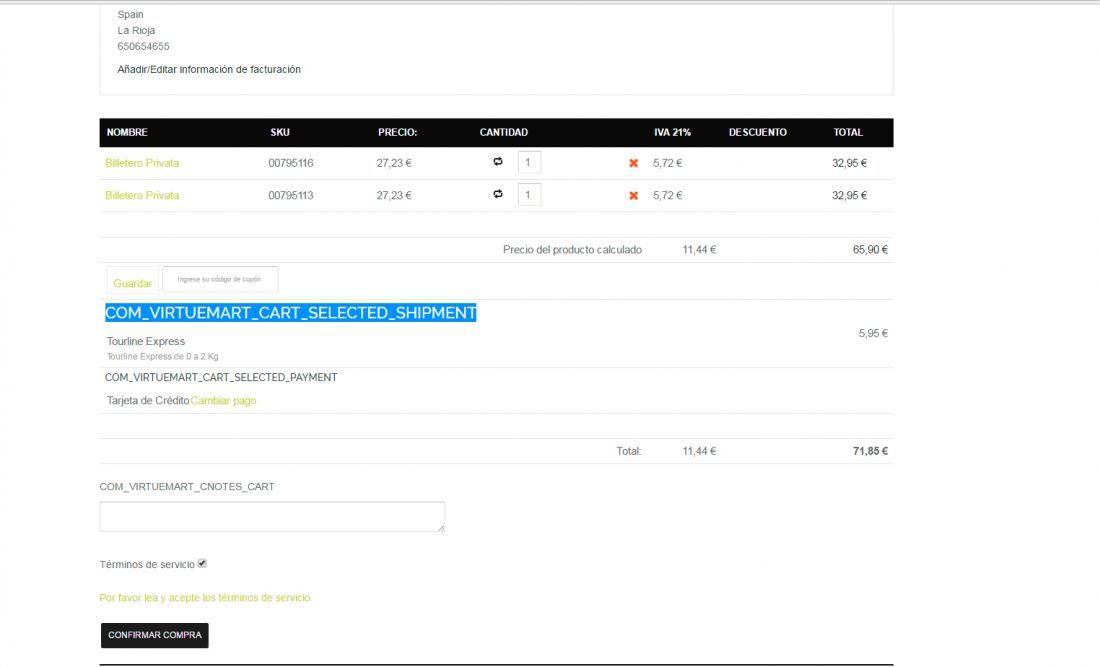Click the Tarjeta de Crédito payment text

pyautogui.click(x=148, y=400)
